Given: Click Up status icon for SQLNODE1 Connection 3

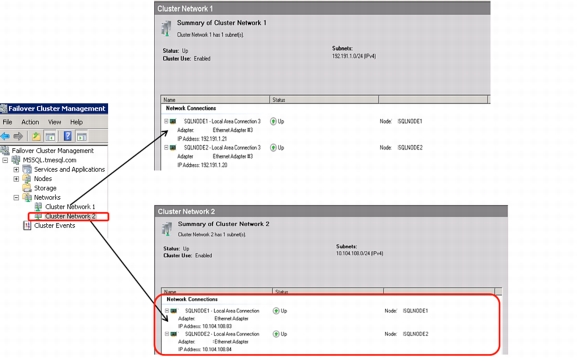Looking at the screenshot, I should coord(273,121).
